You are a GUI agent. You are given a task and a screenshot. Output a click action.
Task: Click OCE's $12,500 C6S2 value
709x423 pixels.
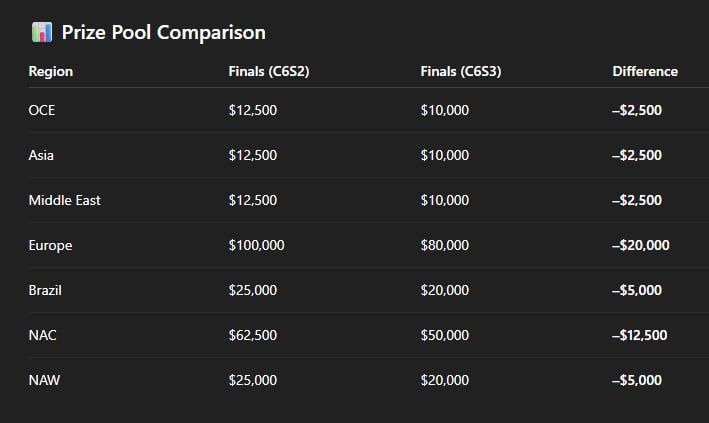(253, 110)
